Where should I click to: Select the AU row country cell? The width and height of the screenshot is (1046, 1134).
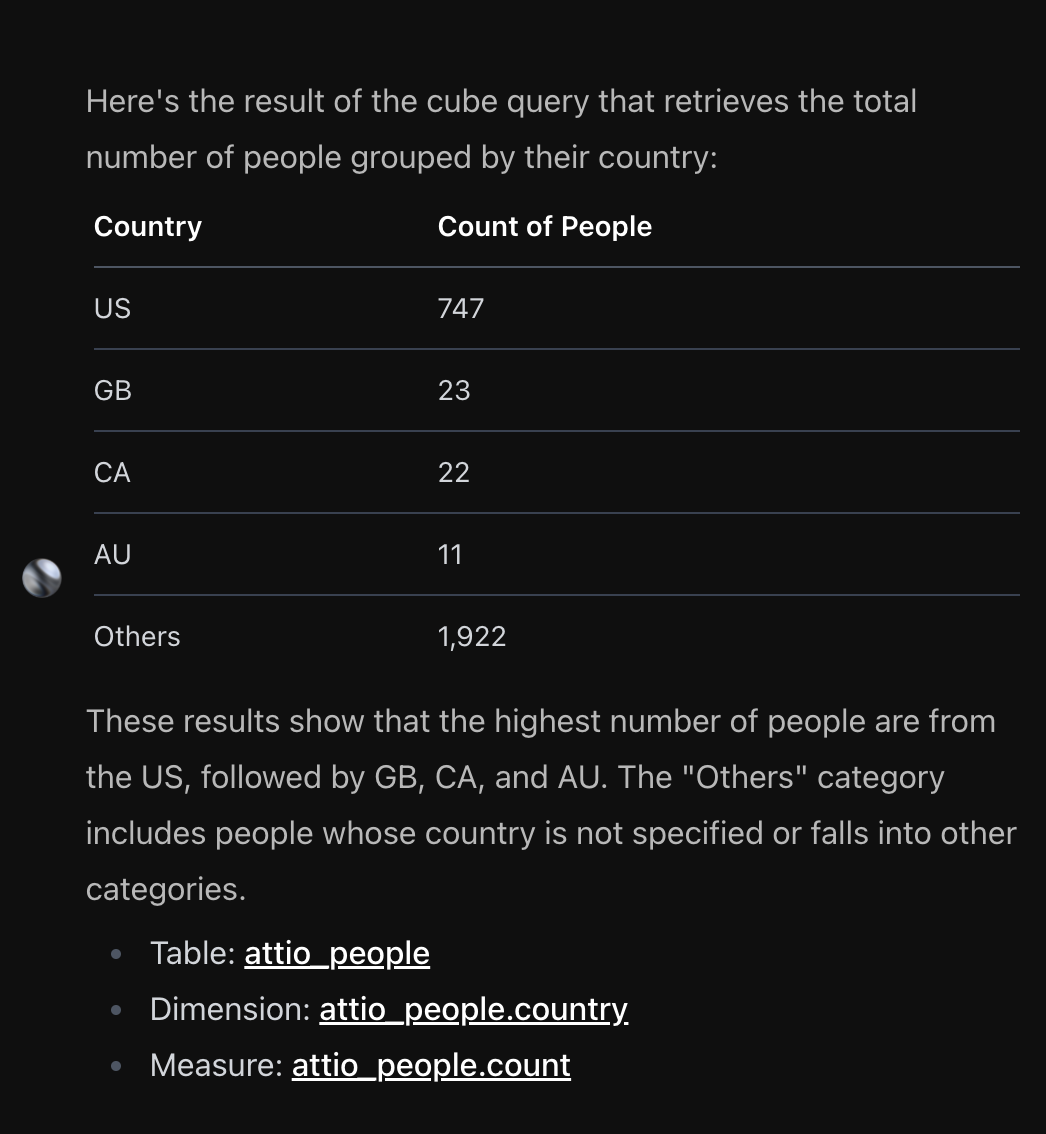pos(112,555)
